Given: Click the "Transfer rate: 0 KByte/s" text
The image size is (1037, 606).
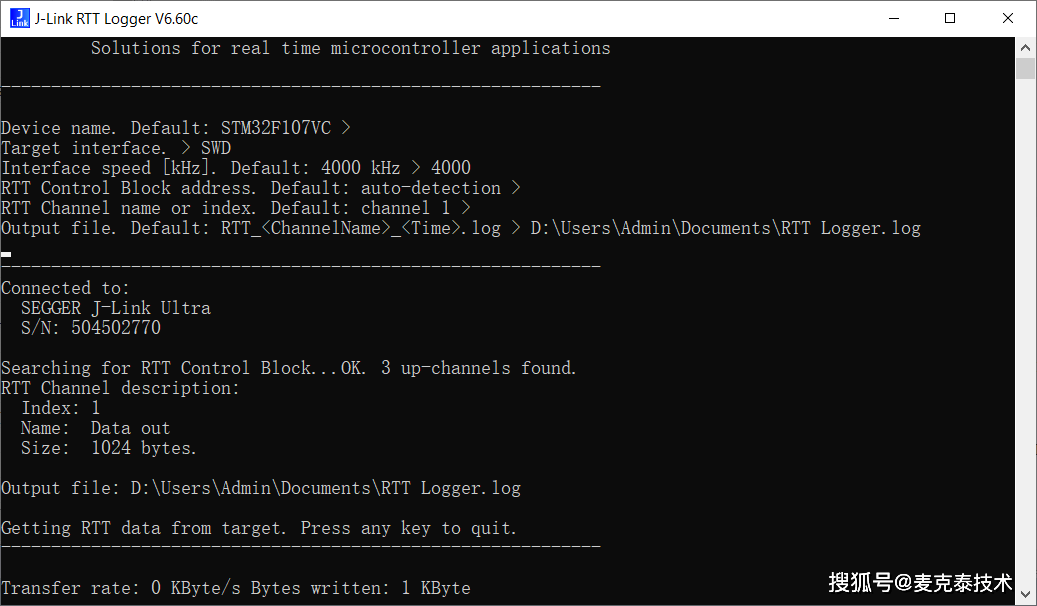Looking at the screenshot, I should 120,588.
